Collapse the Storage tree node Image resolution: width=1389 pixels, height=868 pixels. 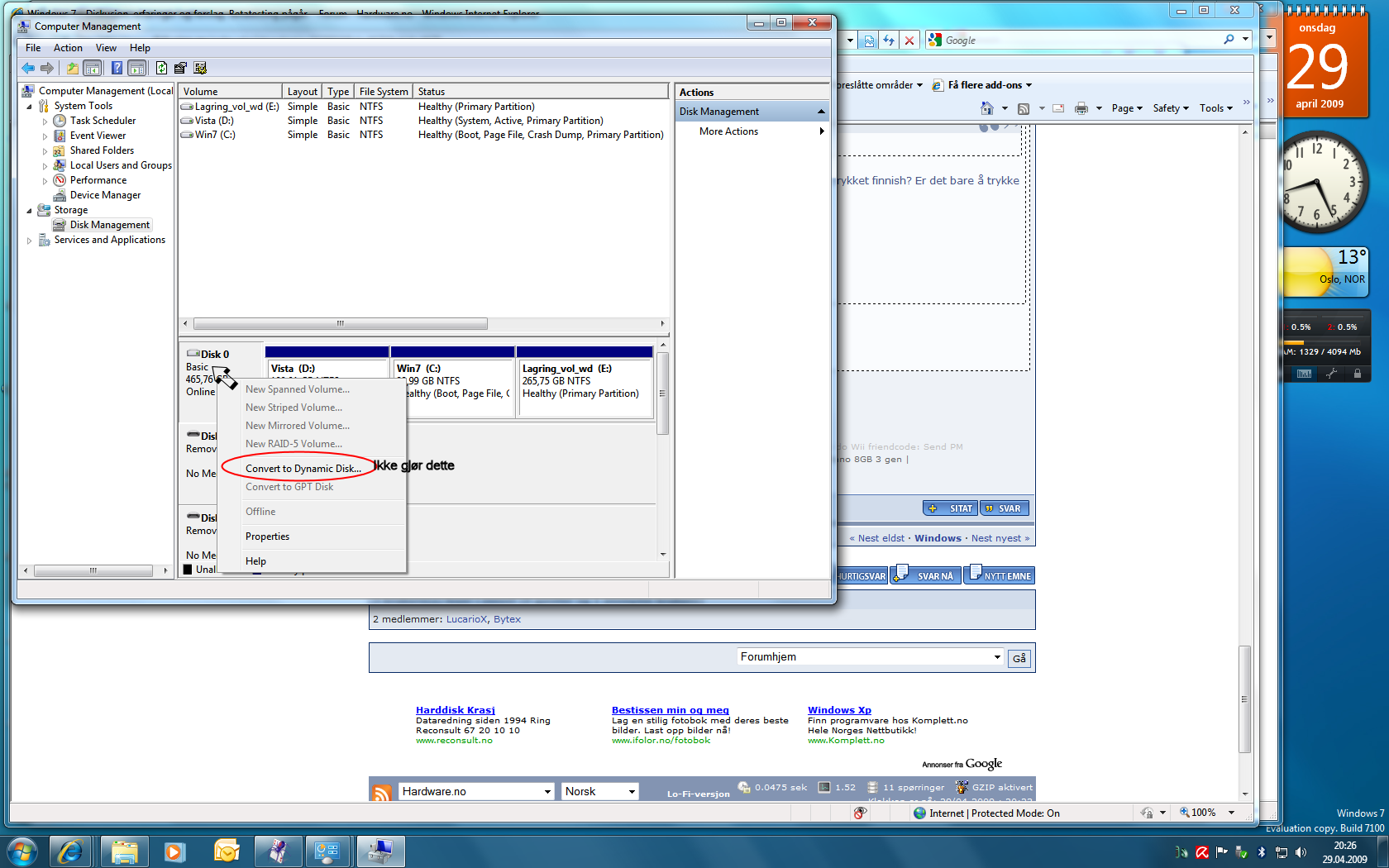click(30, 210)
